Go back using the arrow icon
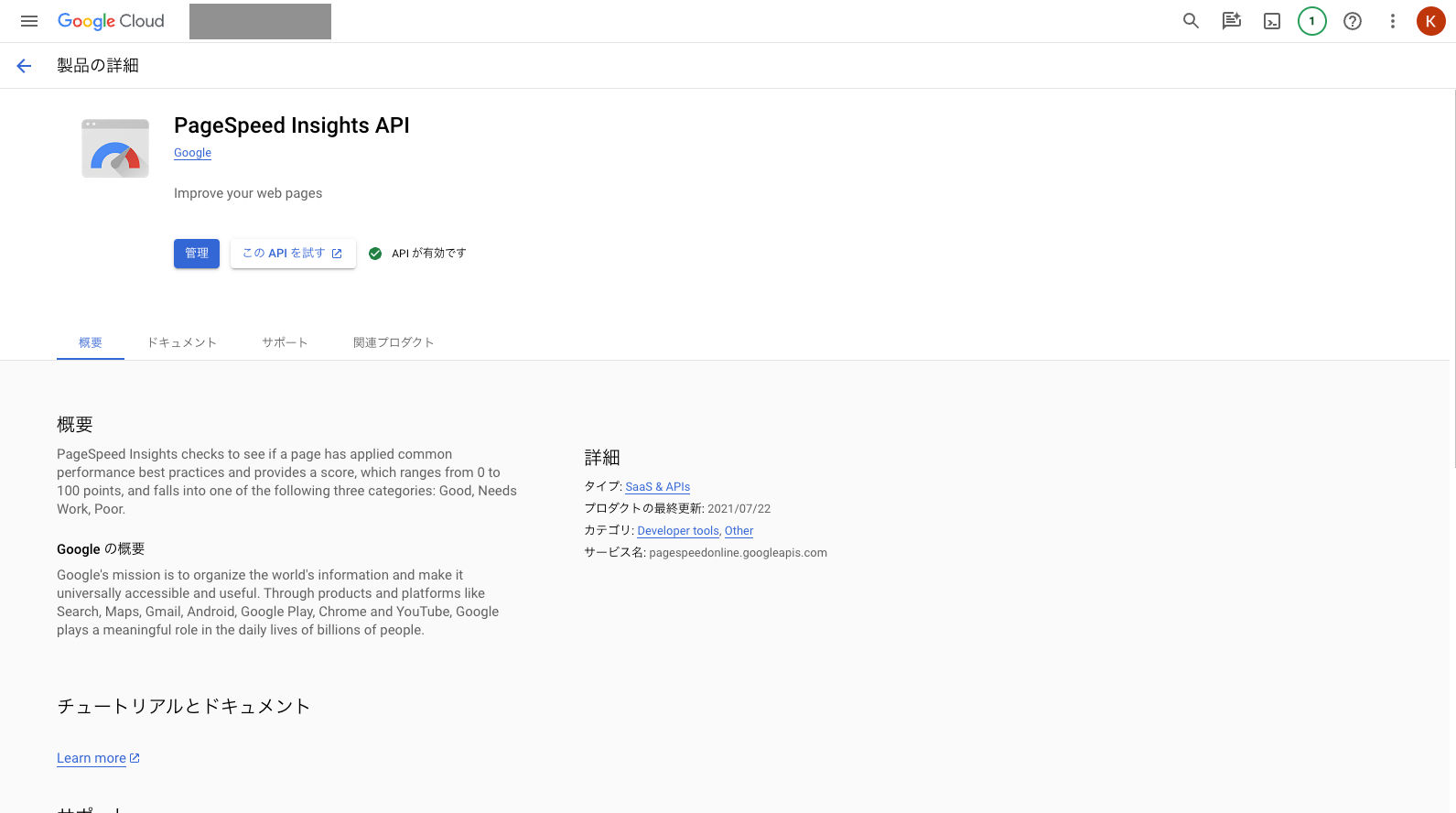The image size is (1456, 813). click(x=24, y=66)
